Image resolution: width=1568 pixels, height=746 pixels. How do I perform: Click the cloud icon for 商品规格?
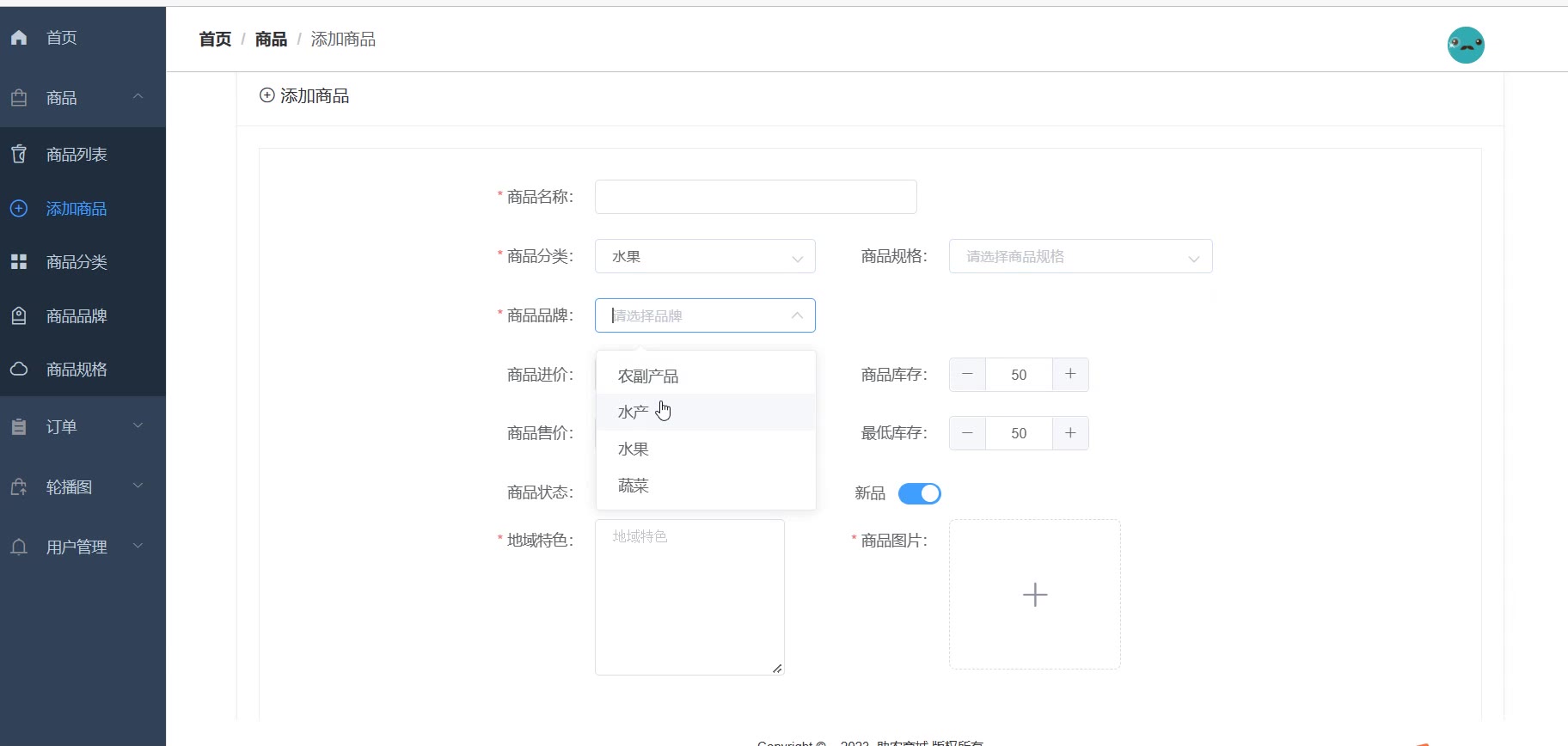pyautogui.click(x=19, y=370)
